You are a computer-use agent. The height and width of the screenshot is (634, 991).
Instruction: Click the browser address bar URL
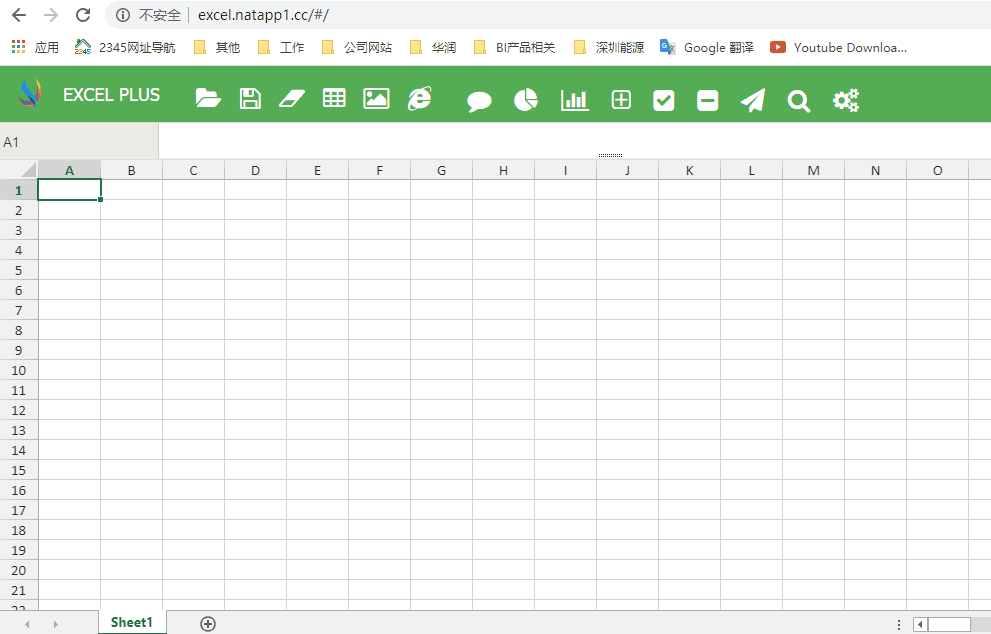[x=263, y=15]
